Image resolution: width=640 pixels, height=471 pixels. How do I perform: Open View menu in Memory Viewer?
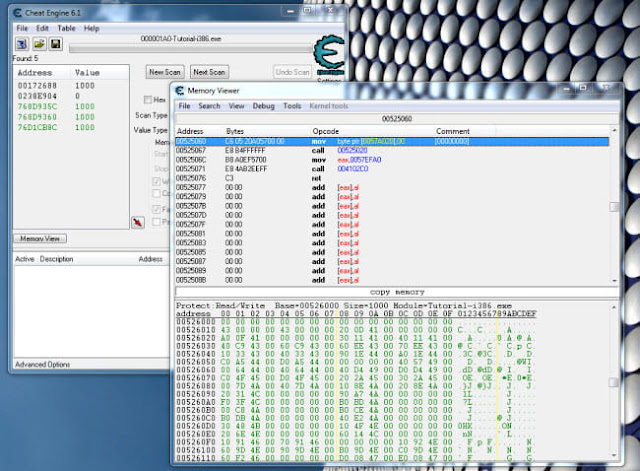pyautogui.click(x=236, y=106)
